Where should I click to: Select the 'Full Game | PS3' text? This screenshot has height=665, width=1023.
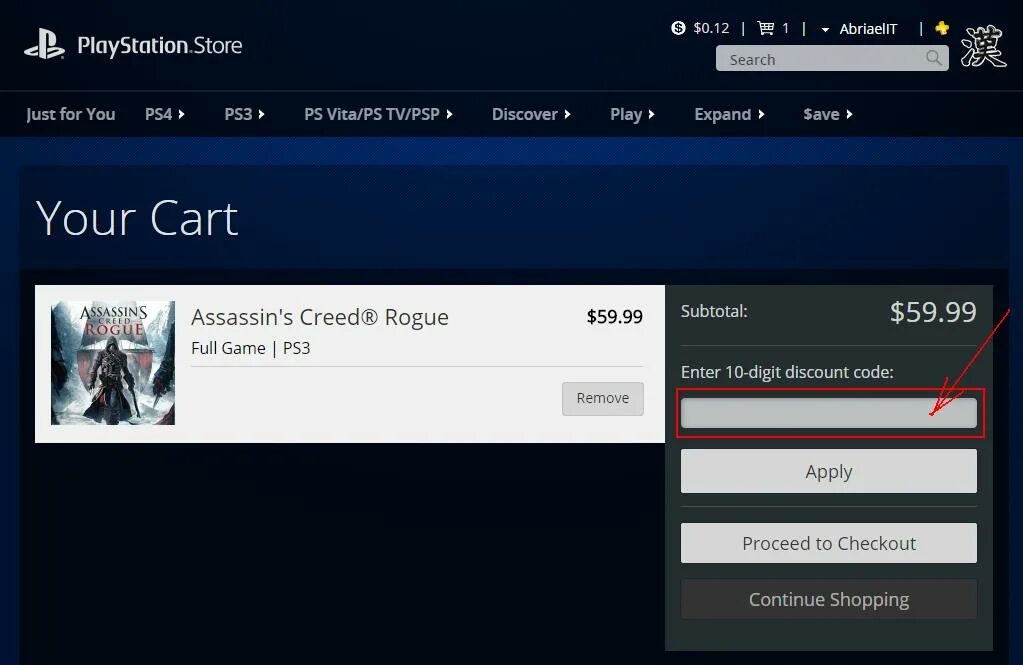(251, 348)
